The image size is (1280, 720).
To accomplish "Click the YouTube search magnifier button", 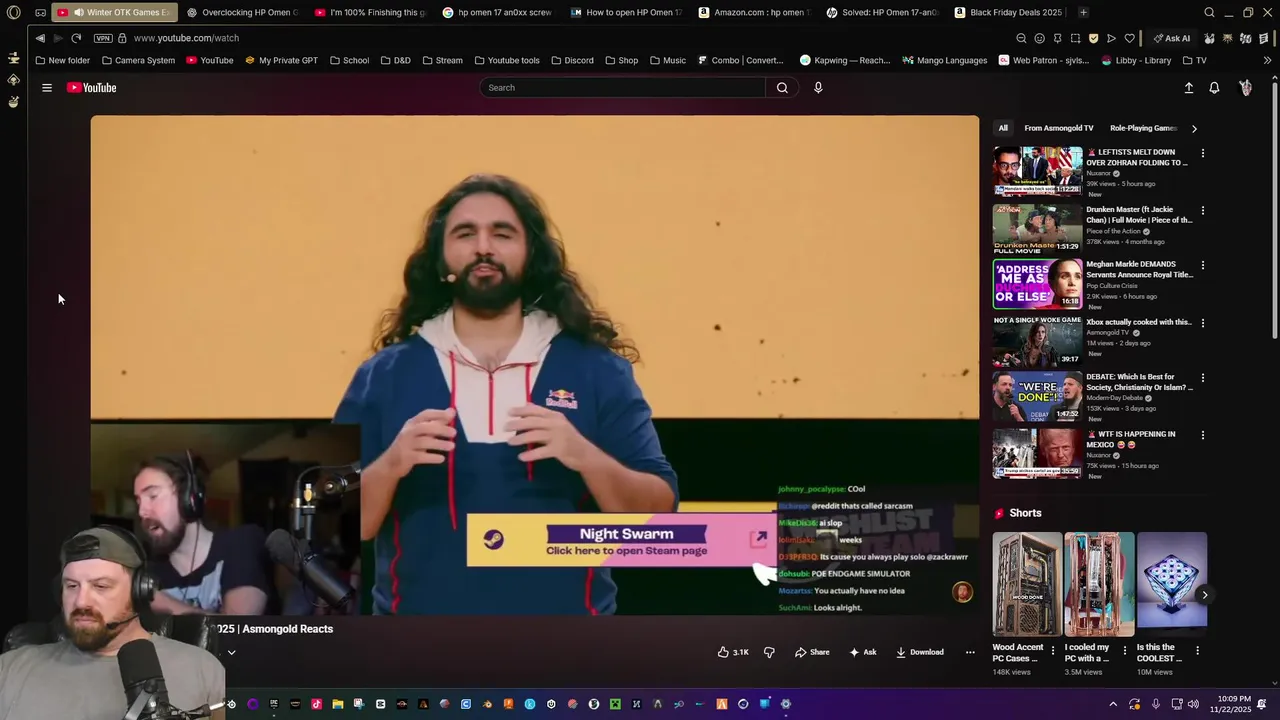I will (x=782, y=88).
